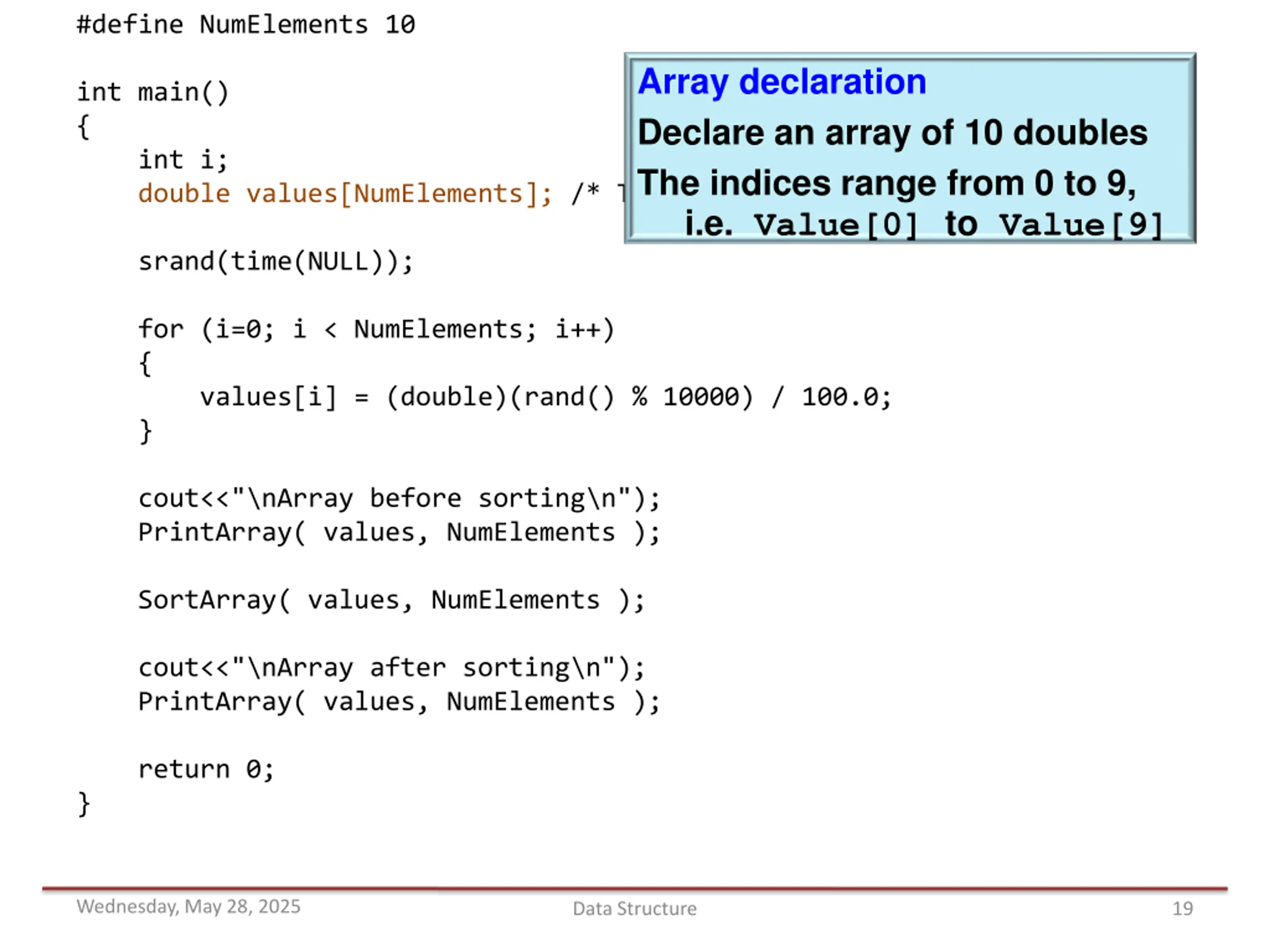Click the blue 'Array declaration' heading
Image resolution: width=1270 pixels, height=952 pixels.
pos(782,81)
